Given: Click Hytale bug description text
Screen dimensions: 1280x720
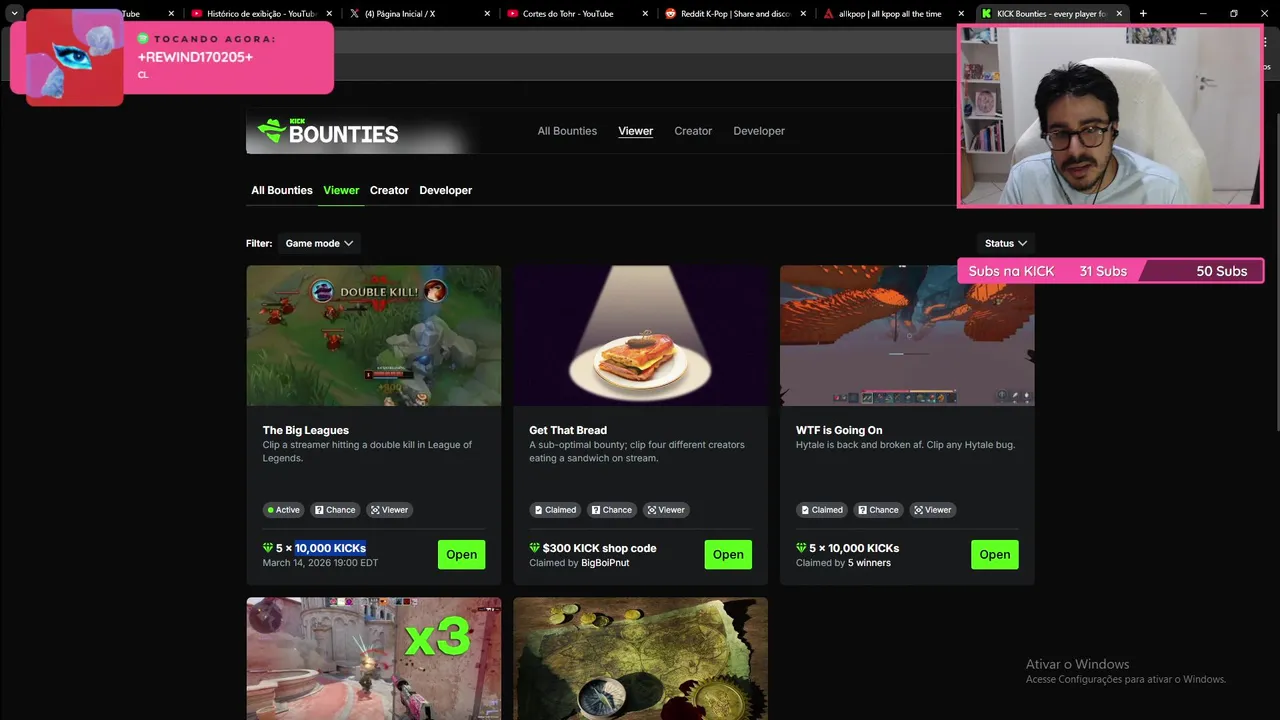Looking at the screenshot, I should 905,445.
